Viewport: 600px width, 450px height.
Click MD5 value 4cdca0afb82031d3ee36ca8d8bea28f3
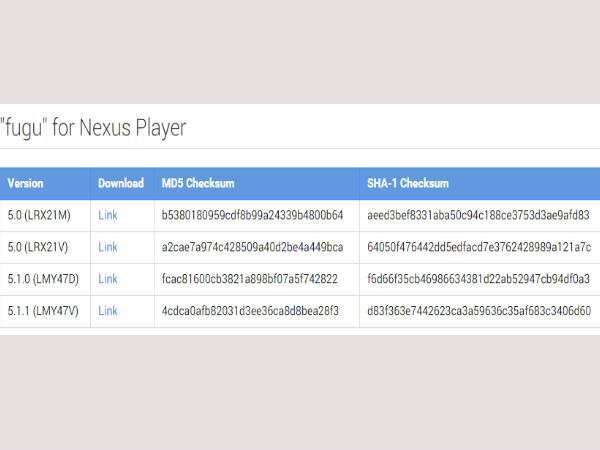(x=250, y=310)
